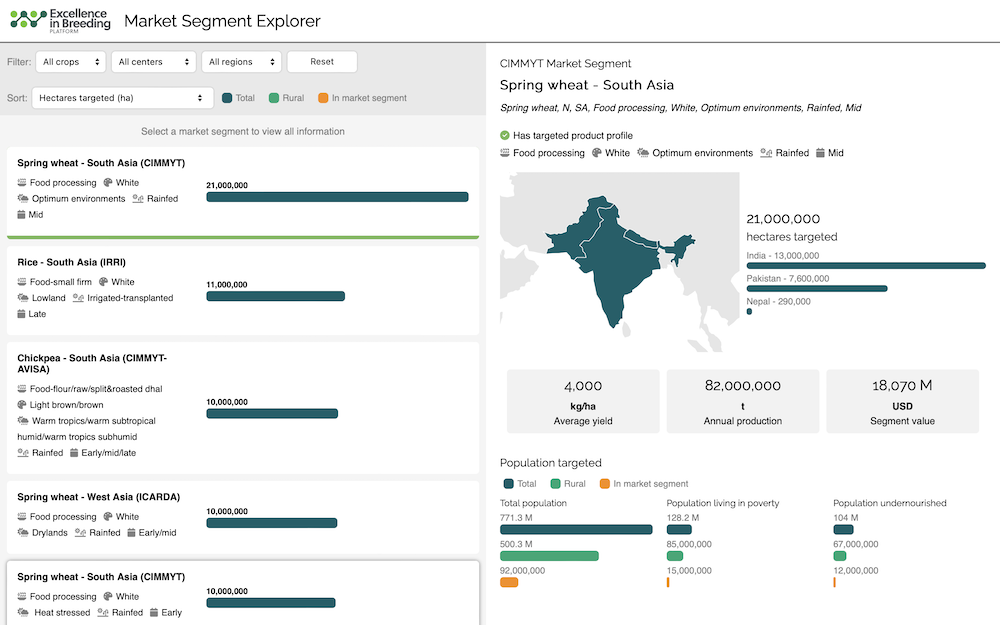Click the Rainfed icon in the West Asia card

(x=80, y=533)
